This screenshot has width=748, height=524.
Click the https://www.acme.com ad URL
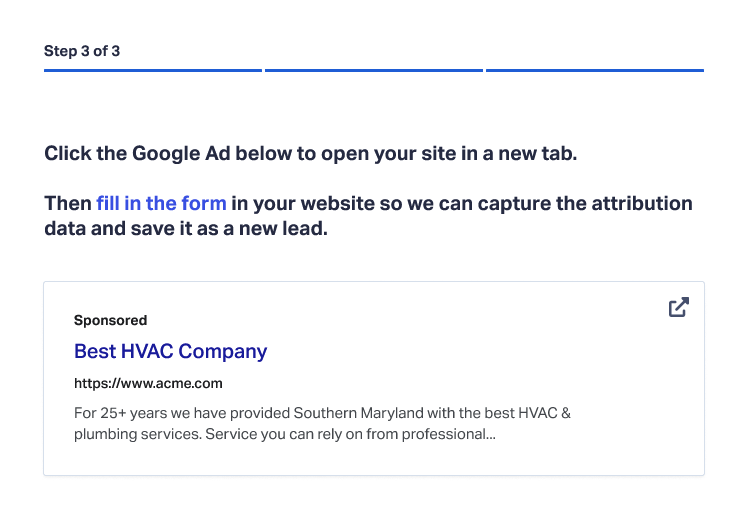pyautogui.click(x=148, y=383)
